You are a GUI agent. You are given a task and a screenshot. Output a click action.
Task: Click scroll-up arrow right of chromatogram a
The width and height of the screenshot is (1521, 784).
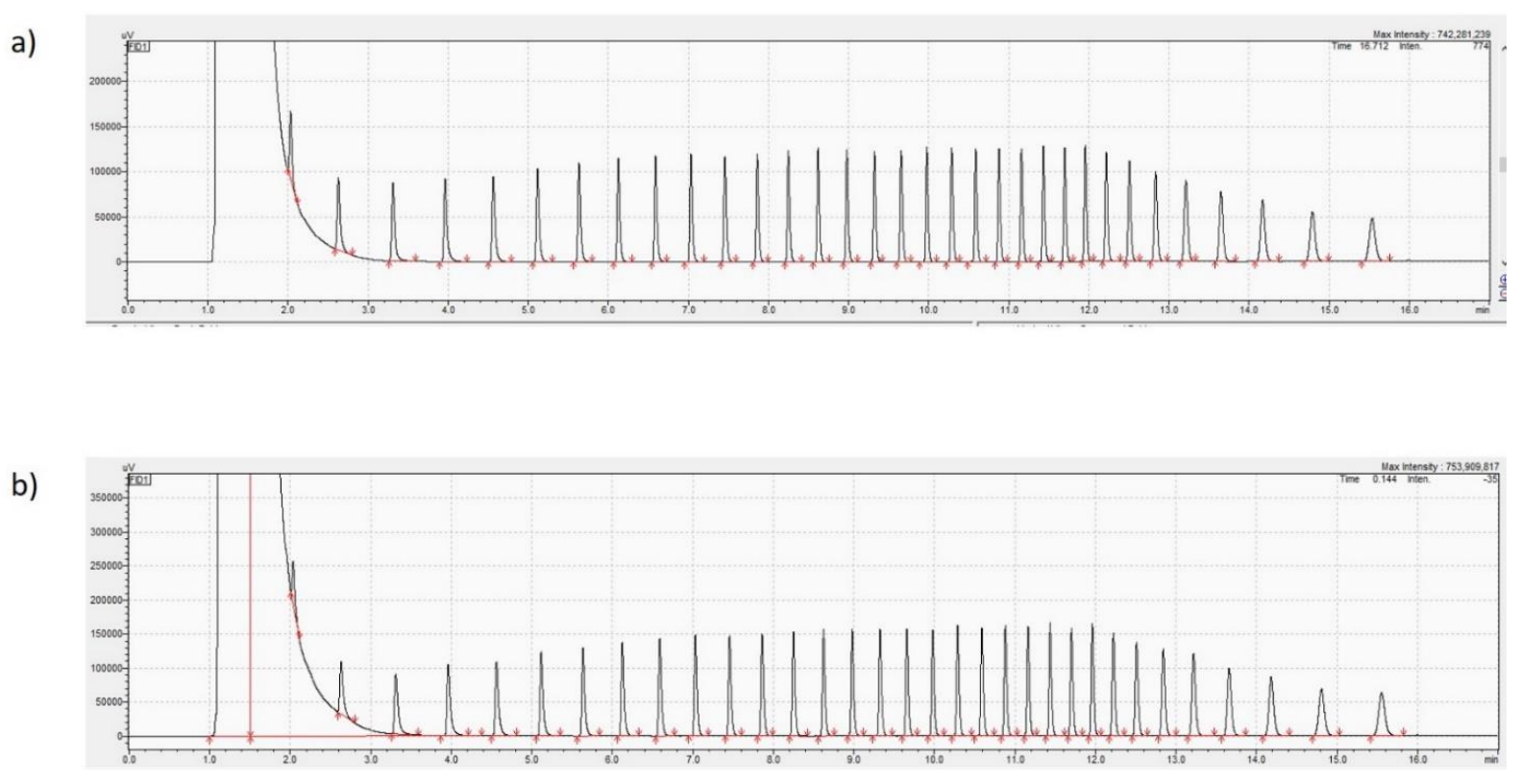tap(1502, 46)
